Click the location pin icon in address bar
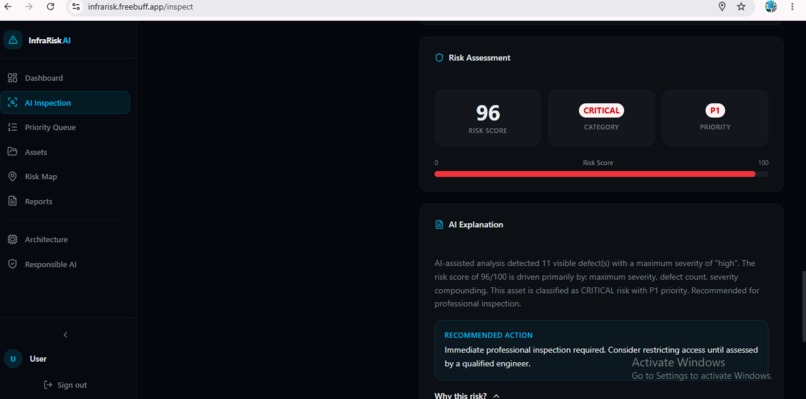The image size is (806, 399). coord(722,7)
